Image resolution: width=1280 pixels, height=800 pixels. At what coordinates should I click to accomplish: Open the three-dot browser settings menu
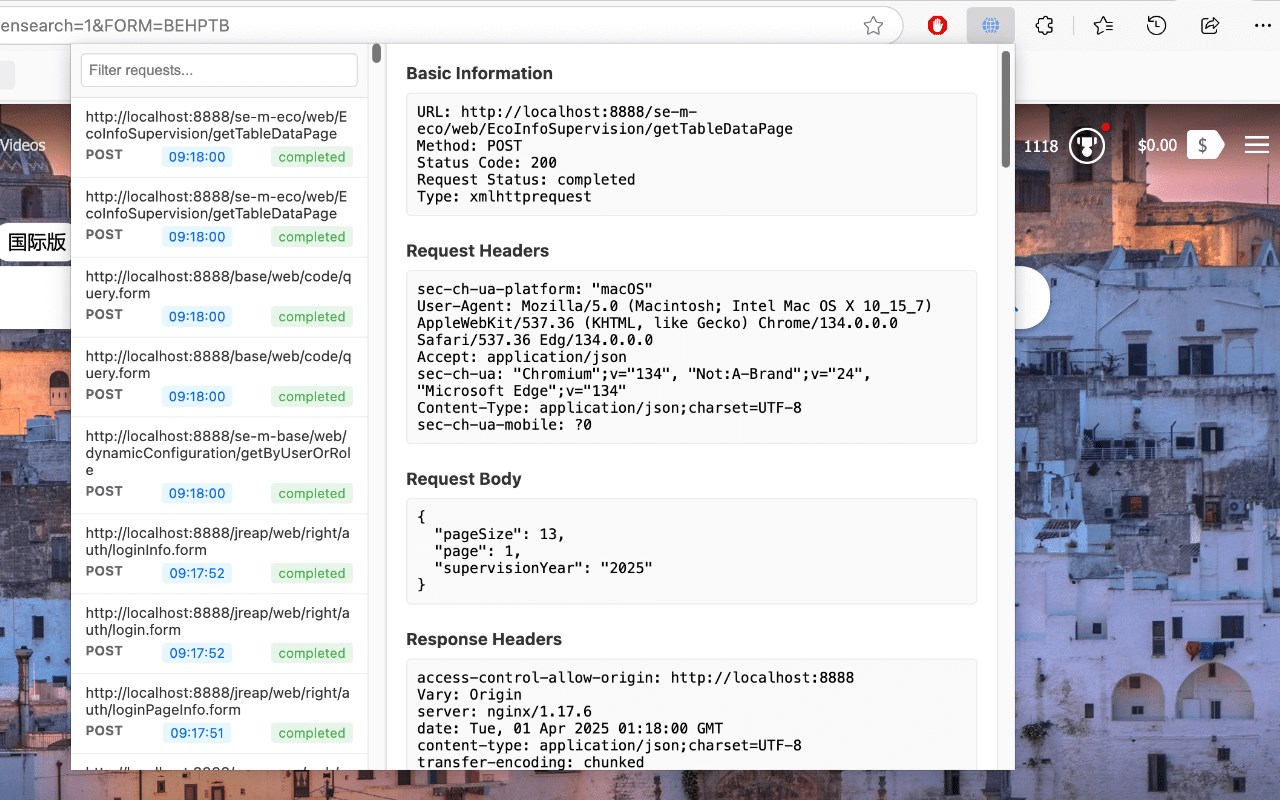tap(1262, 26)
